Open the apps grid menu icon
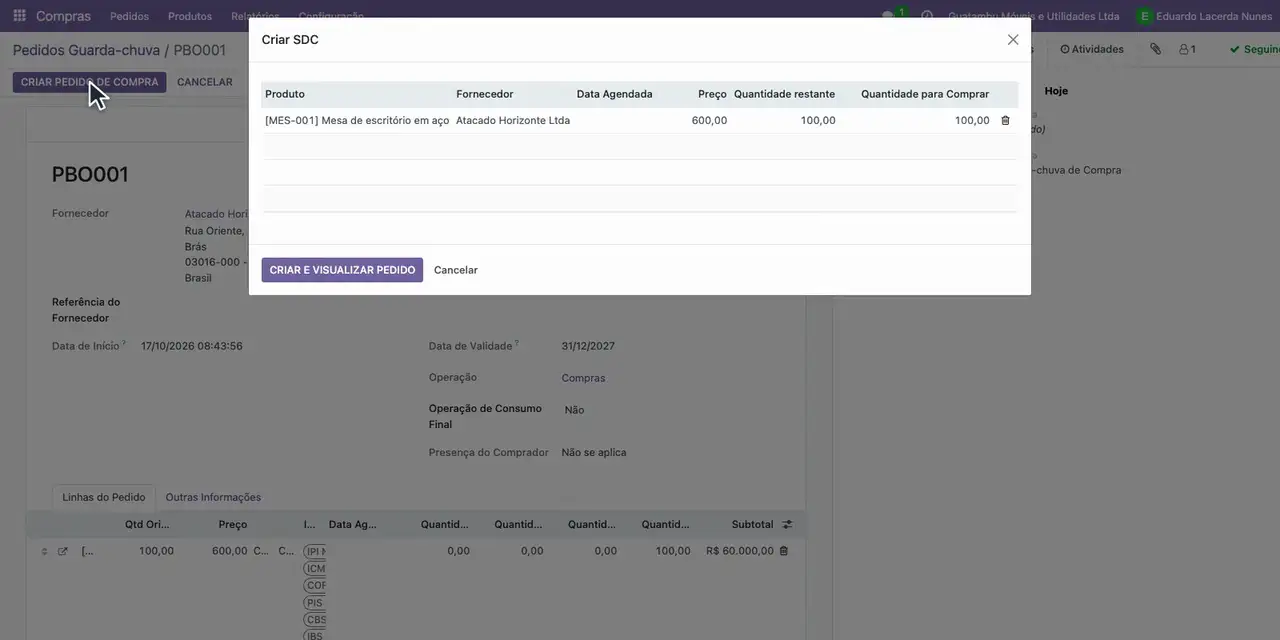The width and height of the screenshot is (1280, 640). tap(19, 16)
